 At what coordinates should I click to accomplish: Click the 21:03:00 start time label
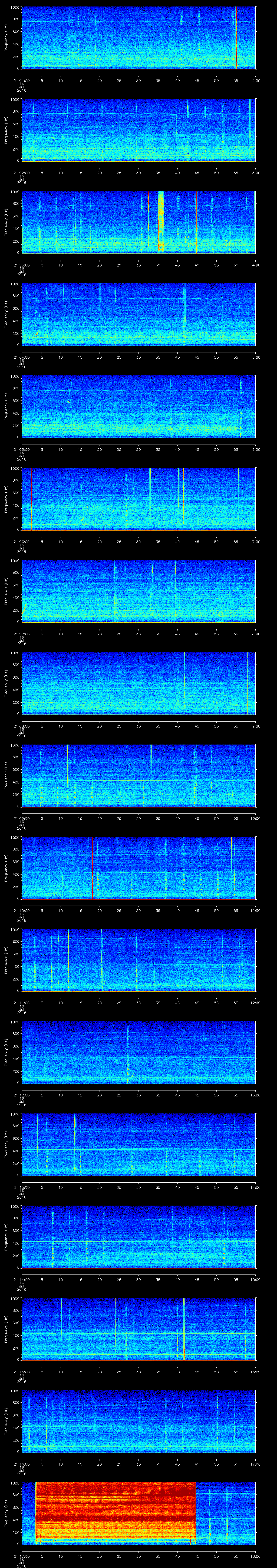point(21,265)
